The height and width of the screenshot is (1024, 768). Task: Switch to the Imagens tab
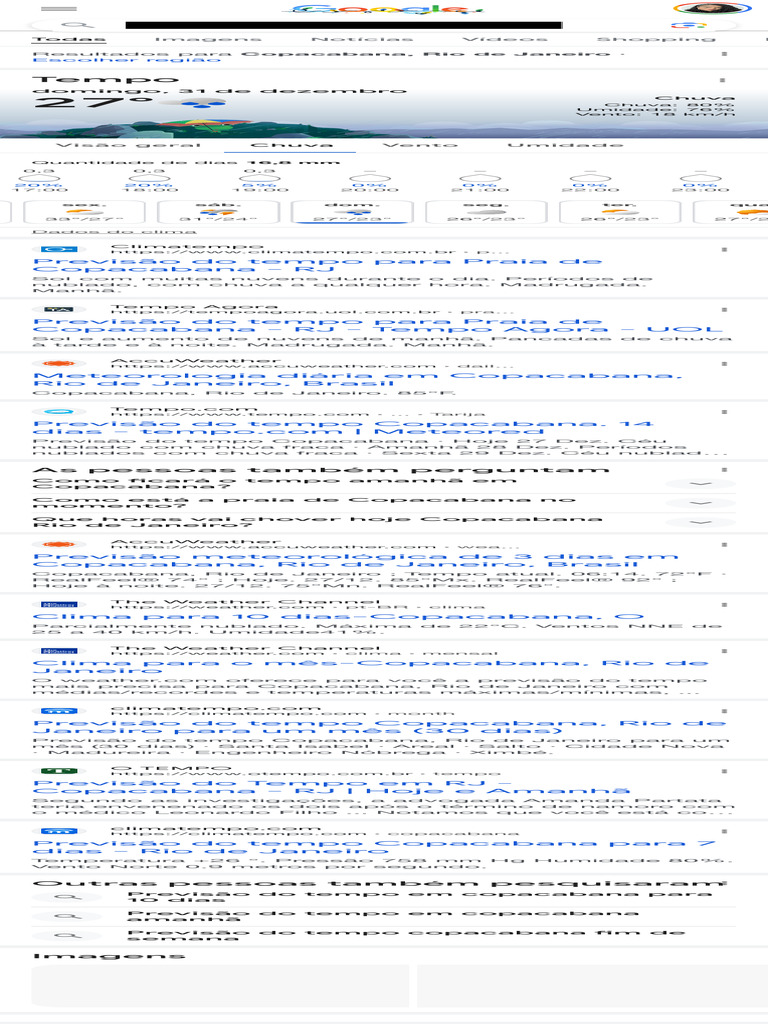[x=208, y=39]
